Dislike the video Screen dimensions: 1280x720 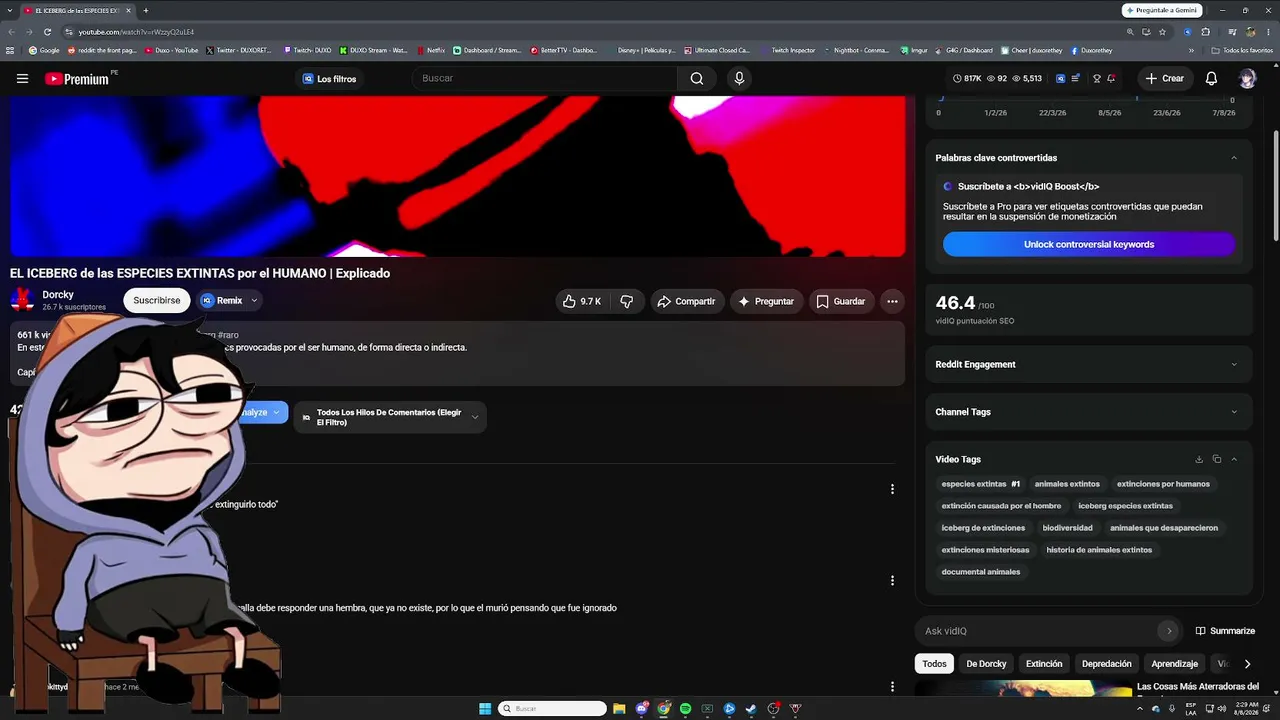pyautogui.click(x=627, y=301)
